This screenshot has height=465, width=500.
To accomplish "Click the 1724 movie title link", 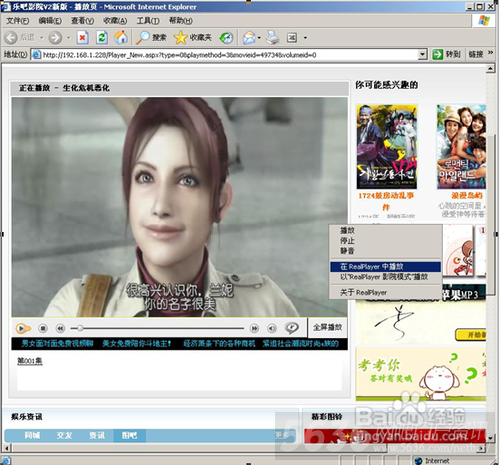I will [x=386, y=201].
